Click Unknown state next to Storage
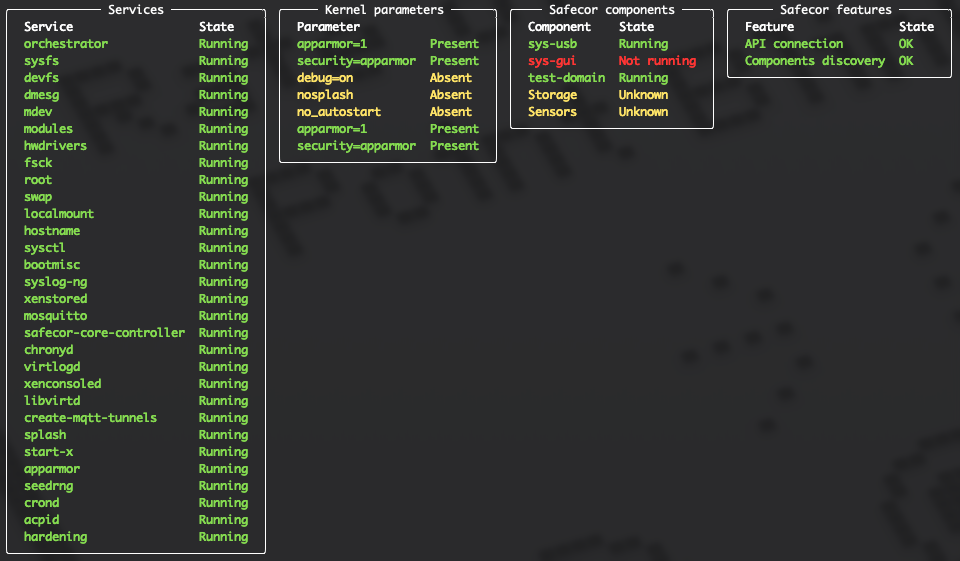 click(x=643, y=95)
